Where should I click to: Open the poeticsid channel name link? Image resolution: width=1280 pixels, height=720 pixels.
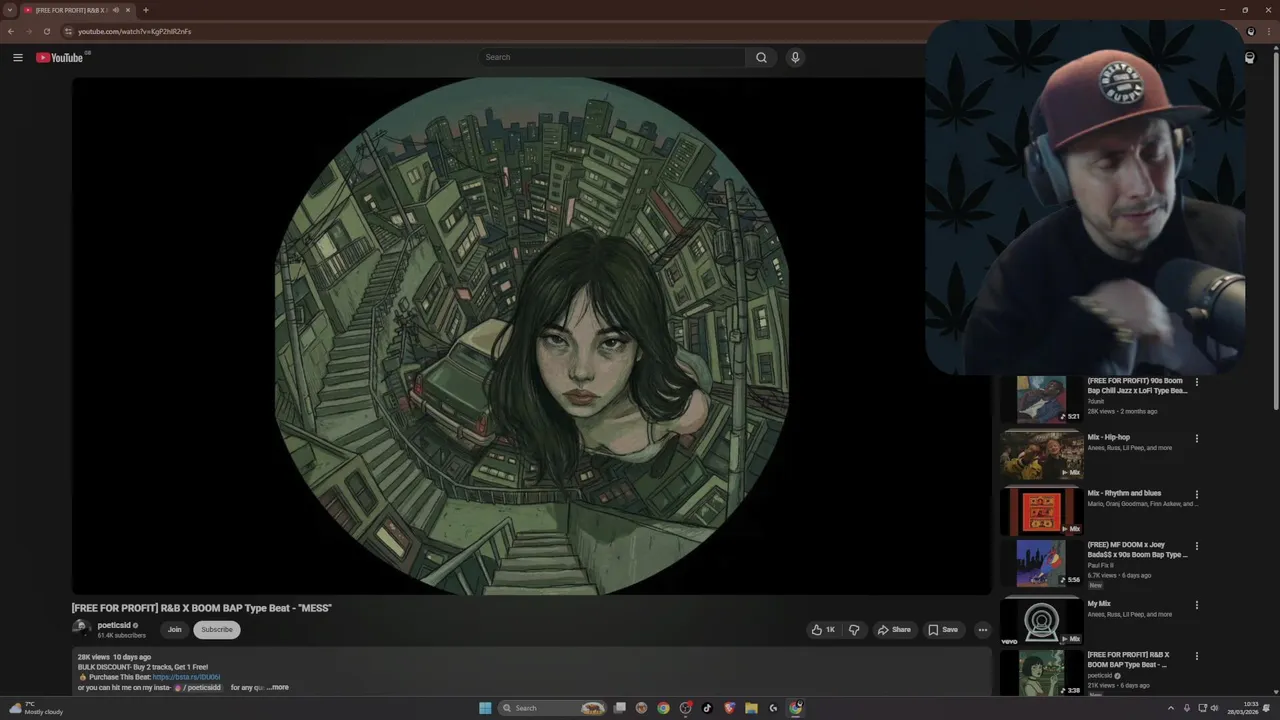(x=114, y=625)
